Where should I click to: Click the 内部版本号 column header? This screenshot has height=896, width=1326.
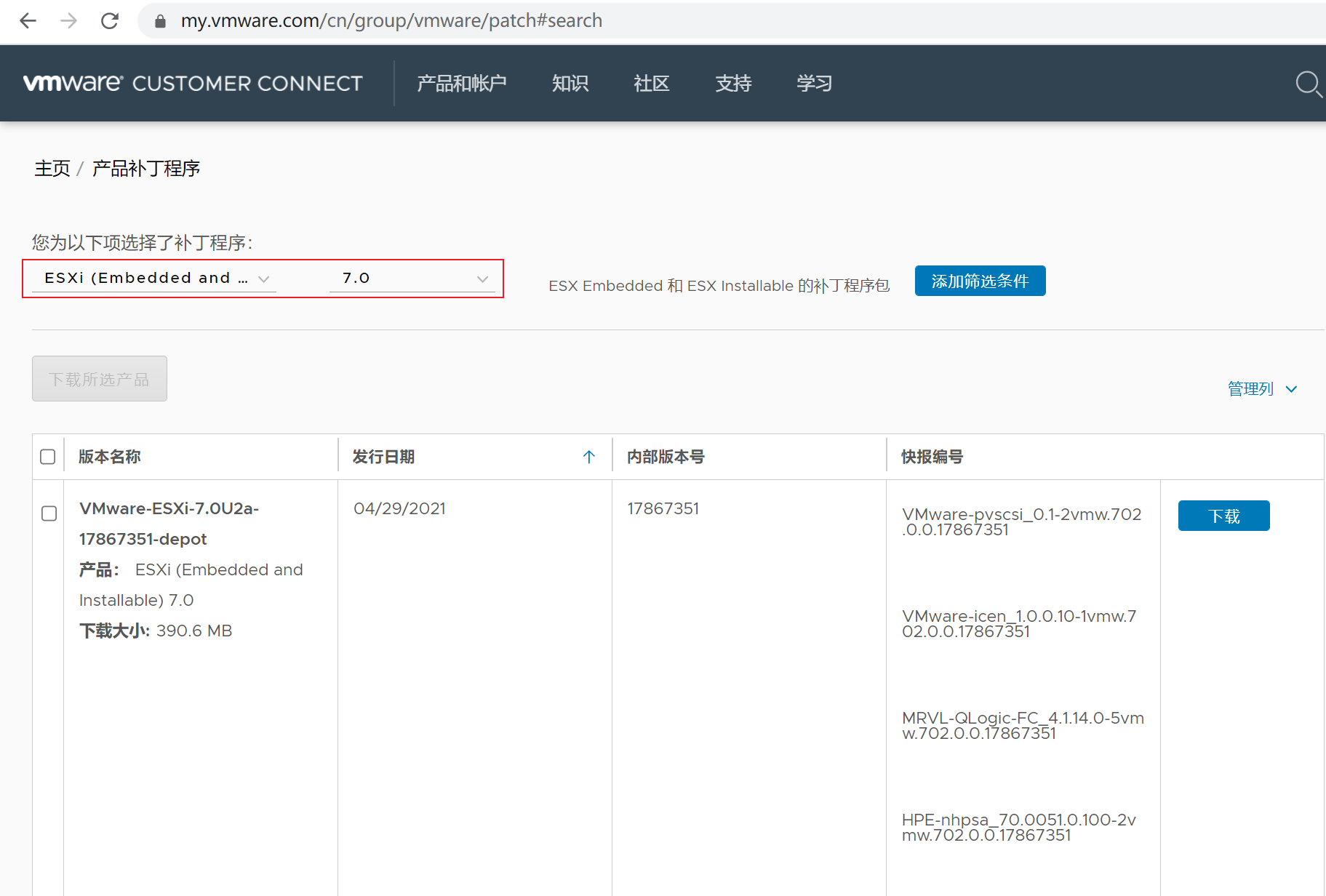pos(666,457)
